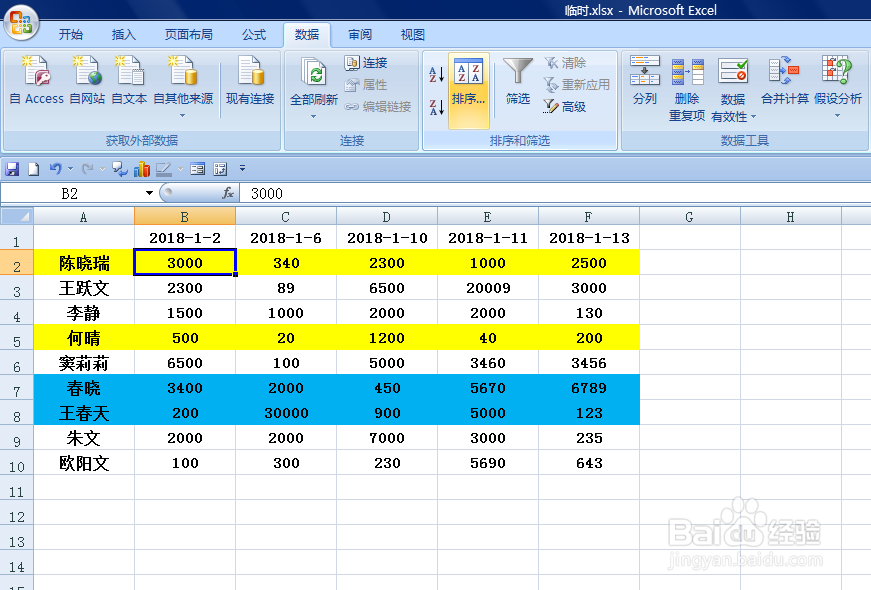Switch to the View (视图) tab

tap(413, 35)
